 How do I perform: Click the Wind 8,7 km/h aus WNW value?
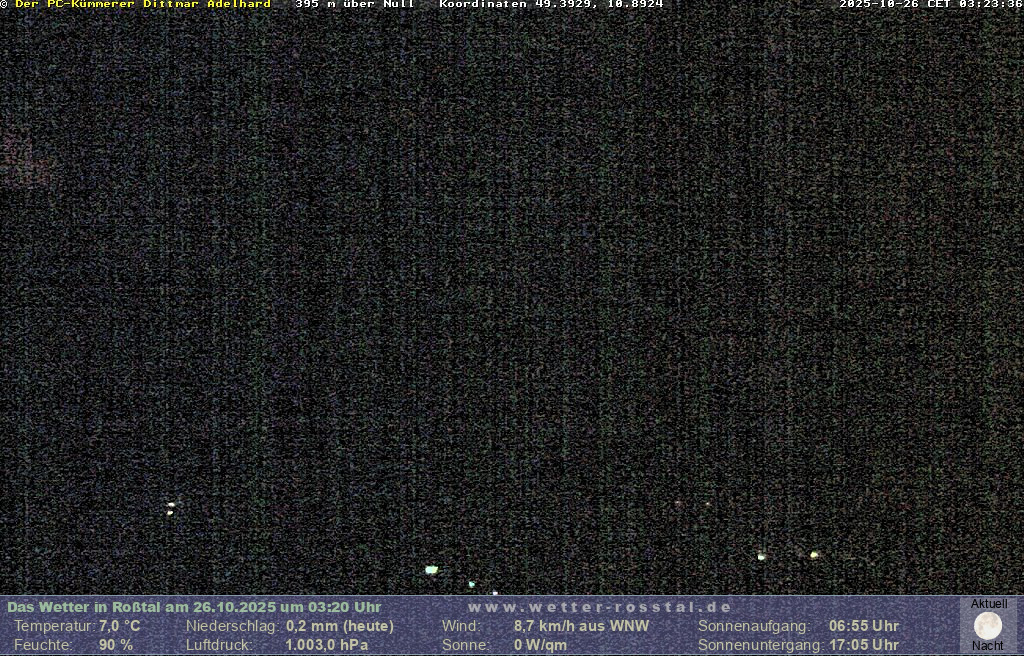[x=581, y=626]
